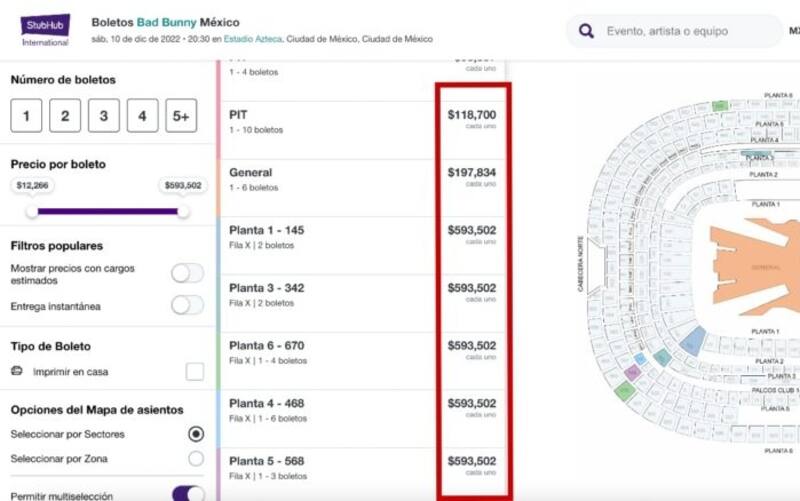Click the maximum price slider handle
Screen dimensions: 800x501
pos(183,211)
